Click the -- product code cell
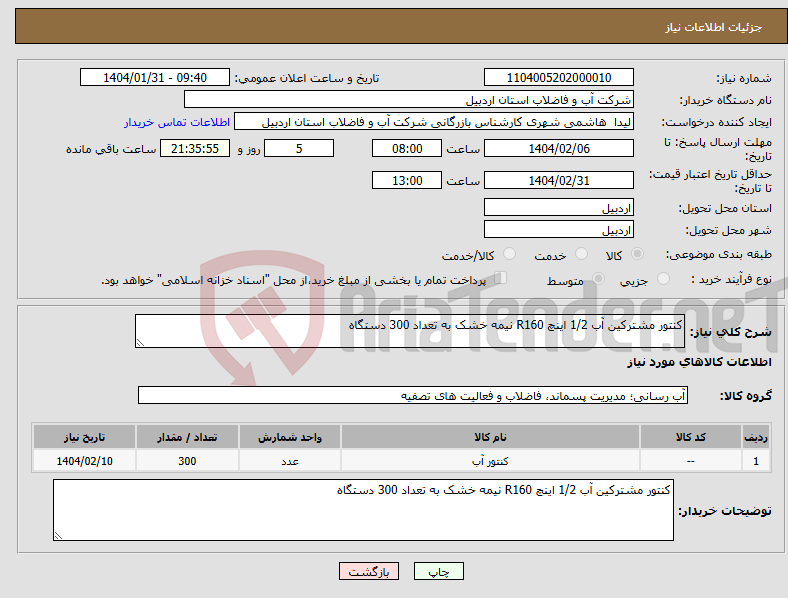 tap(691, 461)
